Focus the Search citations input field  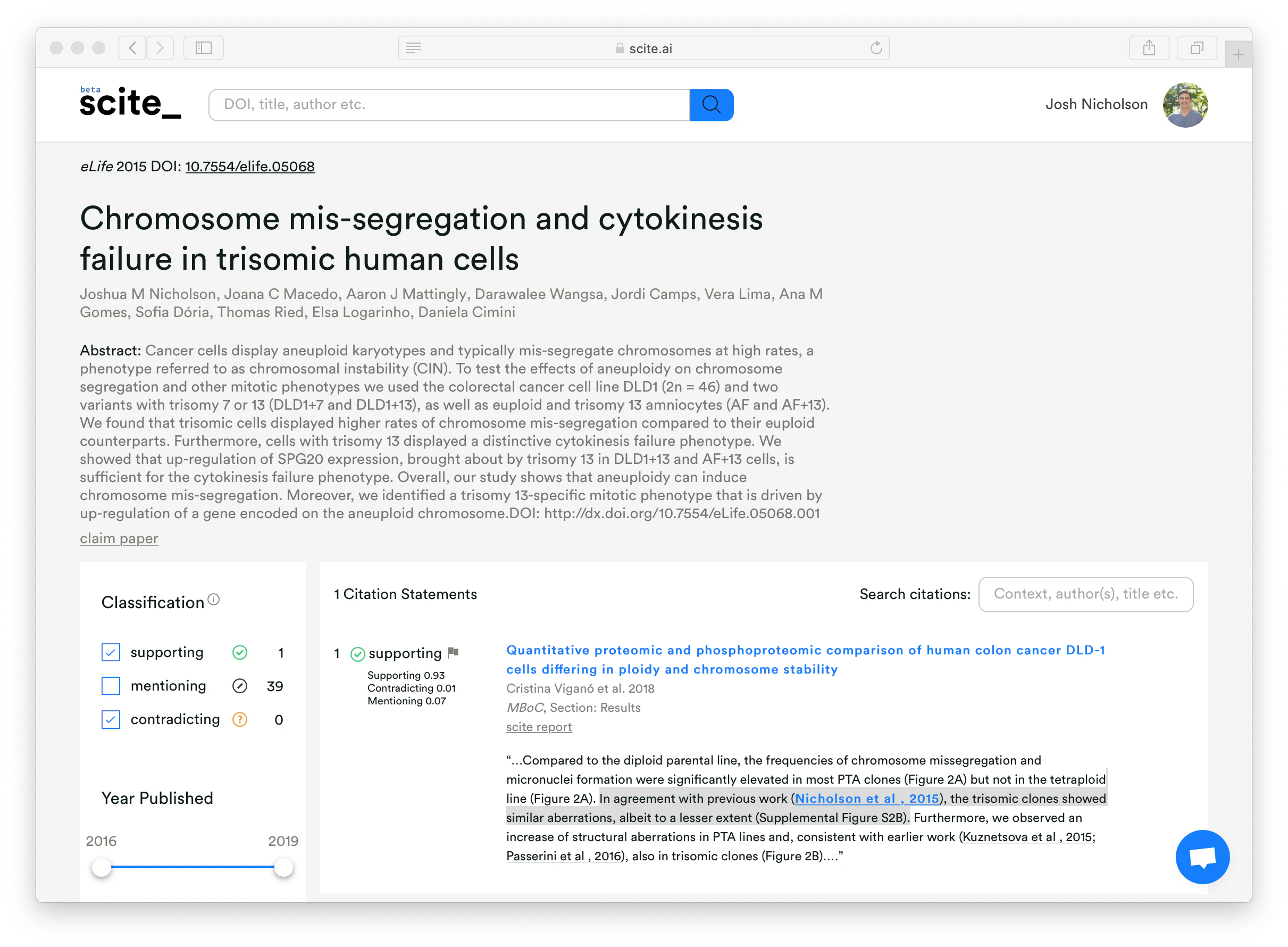click(1085, 594)
